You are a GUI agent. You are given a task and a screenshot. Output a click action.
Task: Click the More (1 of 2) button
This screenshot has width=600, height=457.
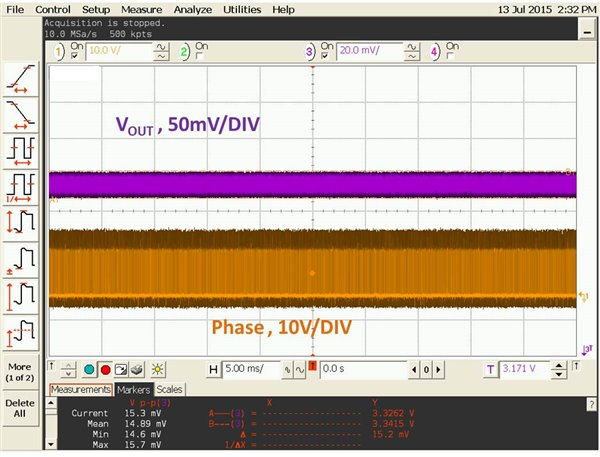[22, 370]
